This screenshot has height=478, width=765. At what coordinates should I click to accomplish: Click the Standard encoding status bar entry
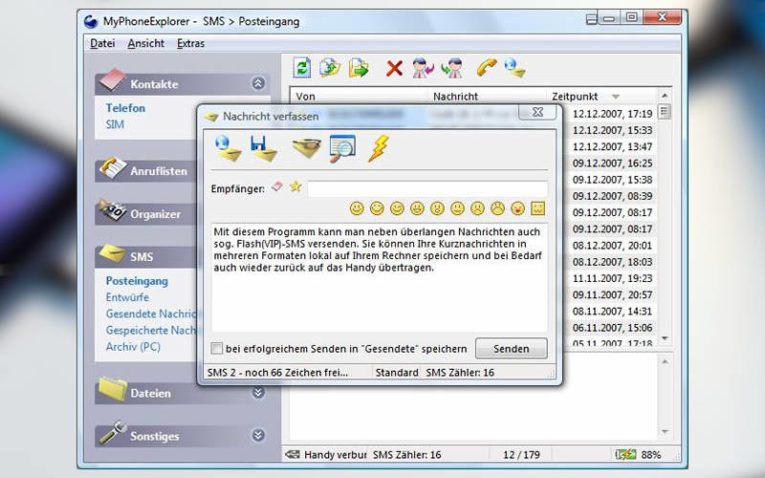coord(397,373)
